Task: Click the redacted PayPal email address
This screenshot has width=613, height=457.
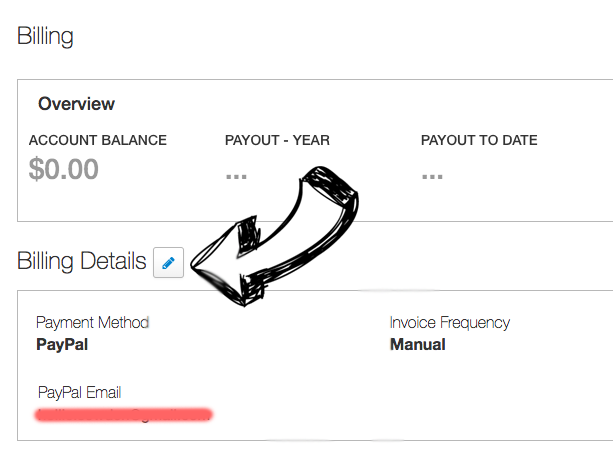Action: 123,413
